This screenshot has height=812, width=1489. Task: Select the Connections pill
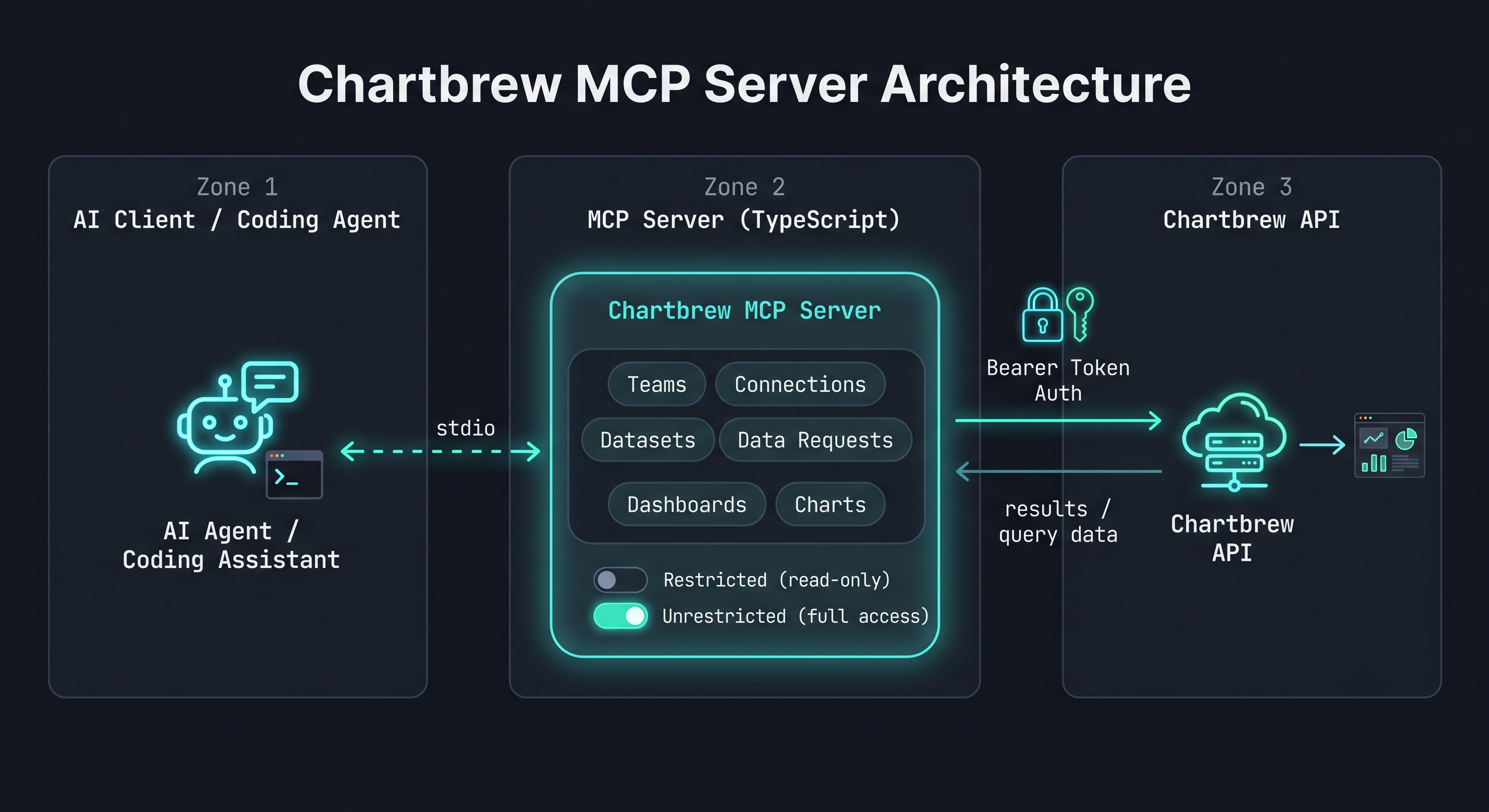pyautogui.click(x=801, y=384)
